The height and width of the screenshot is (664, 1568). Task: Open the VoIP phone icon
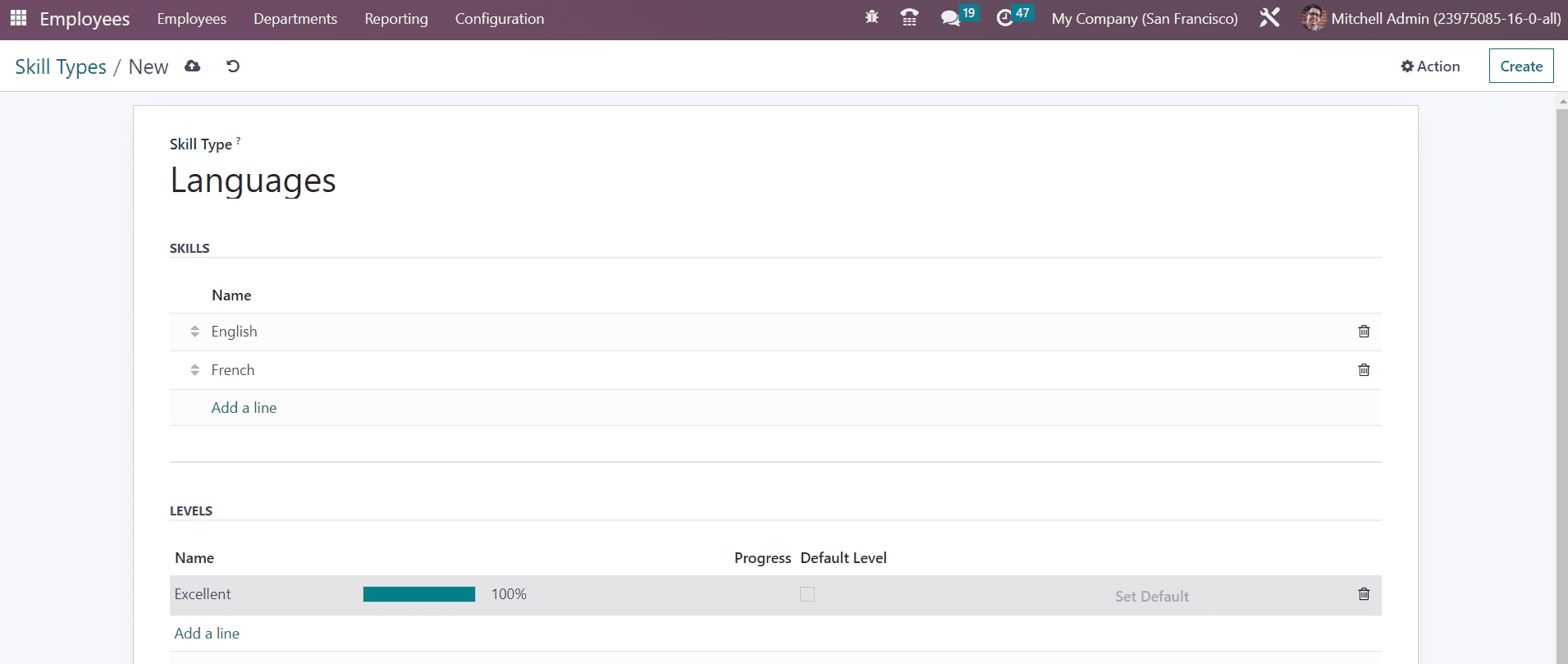[x=909, y=18]
